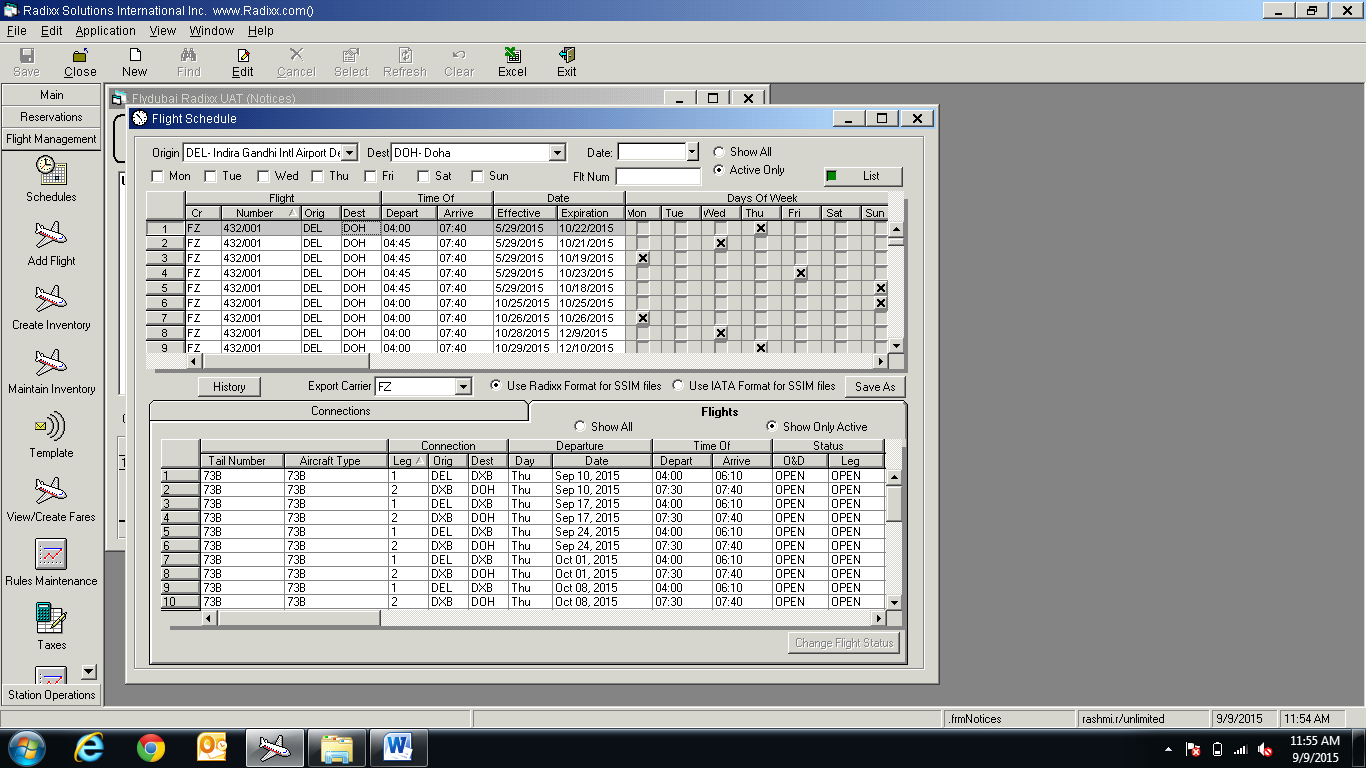
Task: Open the Taxes calculator icon
Action: coord(51,618)
